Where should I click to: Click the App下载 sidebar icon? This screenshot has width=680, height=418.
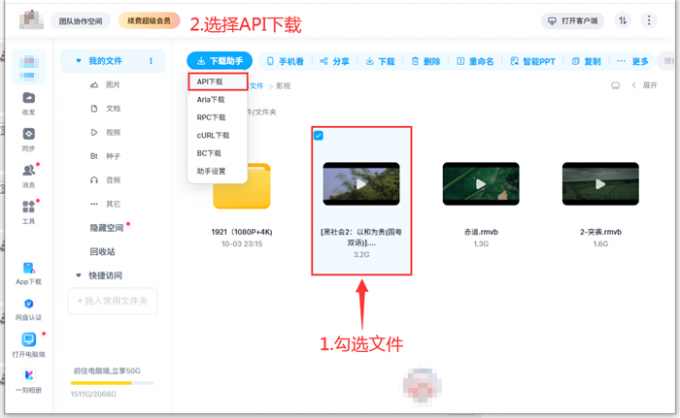point(29,268)
